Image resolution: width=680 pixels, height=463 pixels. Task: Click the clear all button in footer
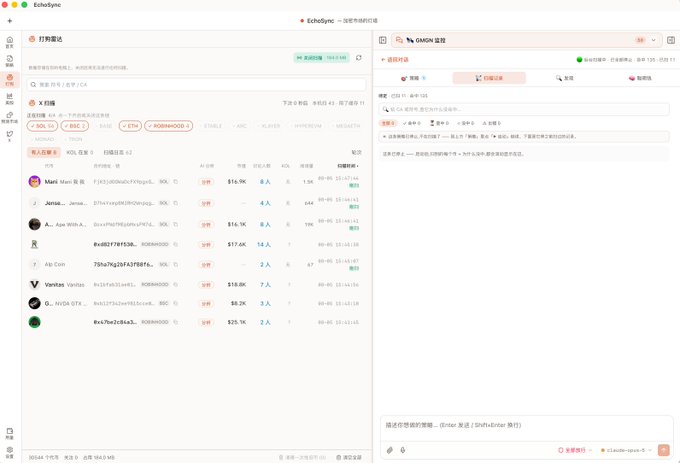(x=349, y=457)
